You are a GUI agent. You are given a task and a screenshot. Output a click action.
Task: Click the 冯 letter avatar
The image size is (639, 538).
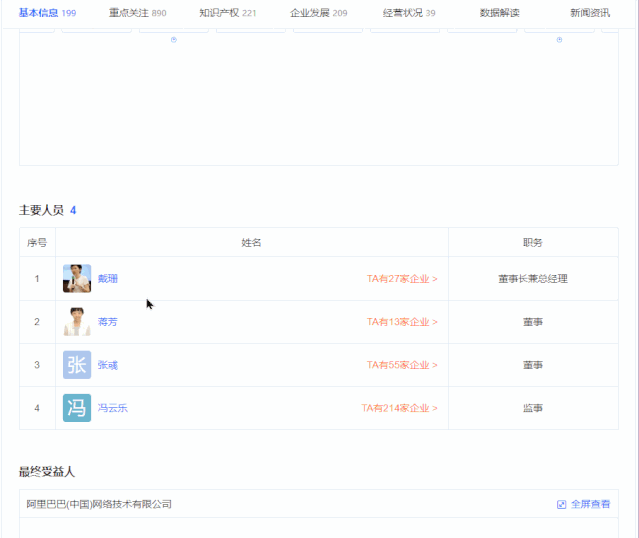pyautogui.click(x=77, y=408)
